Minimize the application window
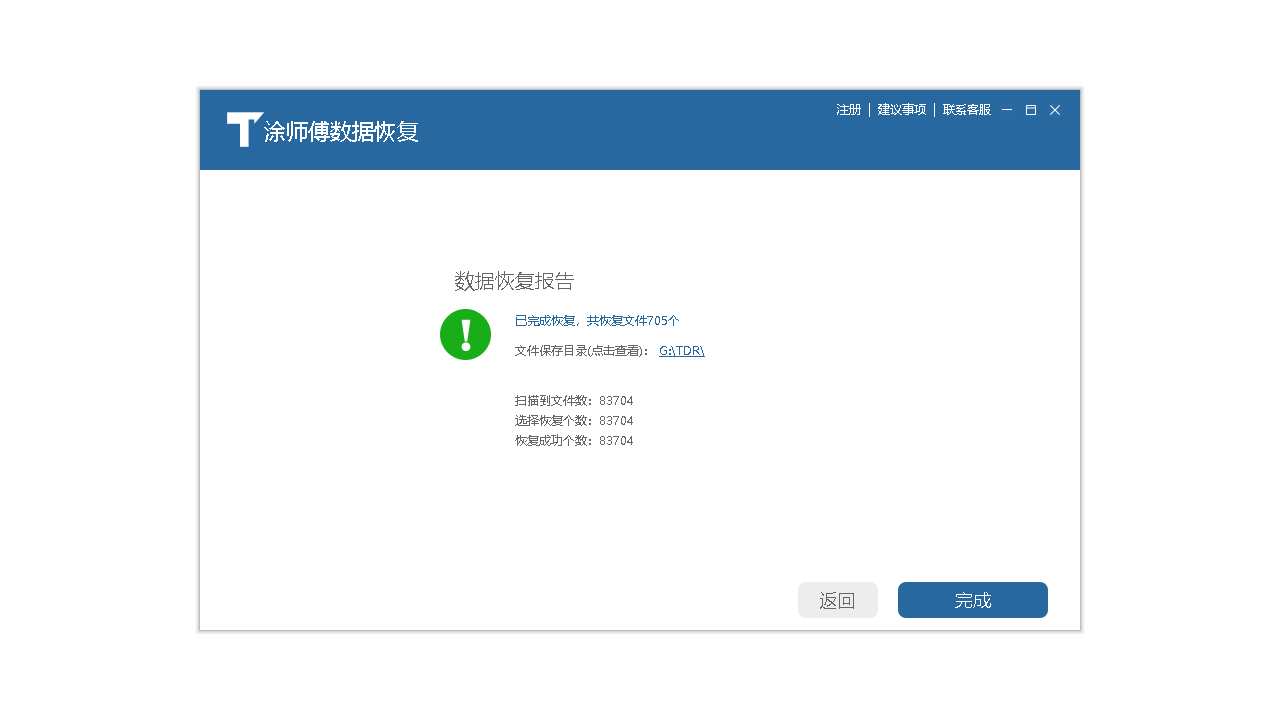 [1006, 110]
